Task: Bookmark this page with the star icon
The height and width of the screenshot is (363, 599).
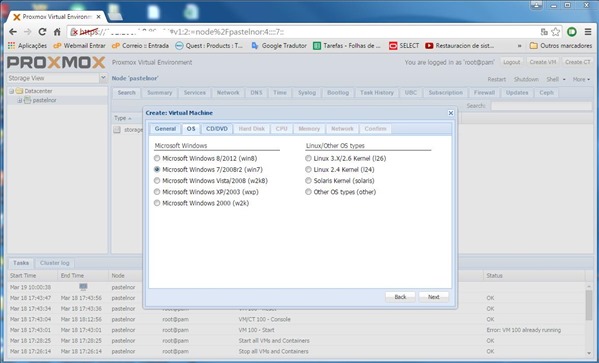Action: click(555, 32)
